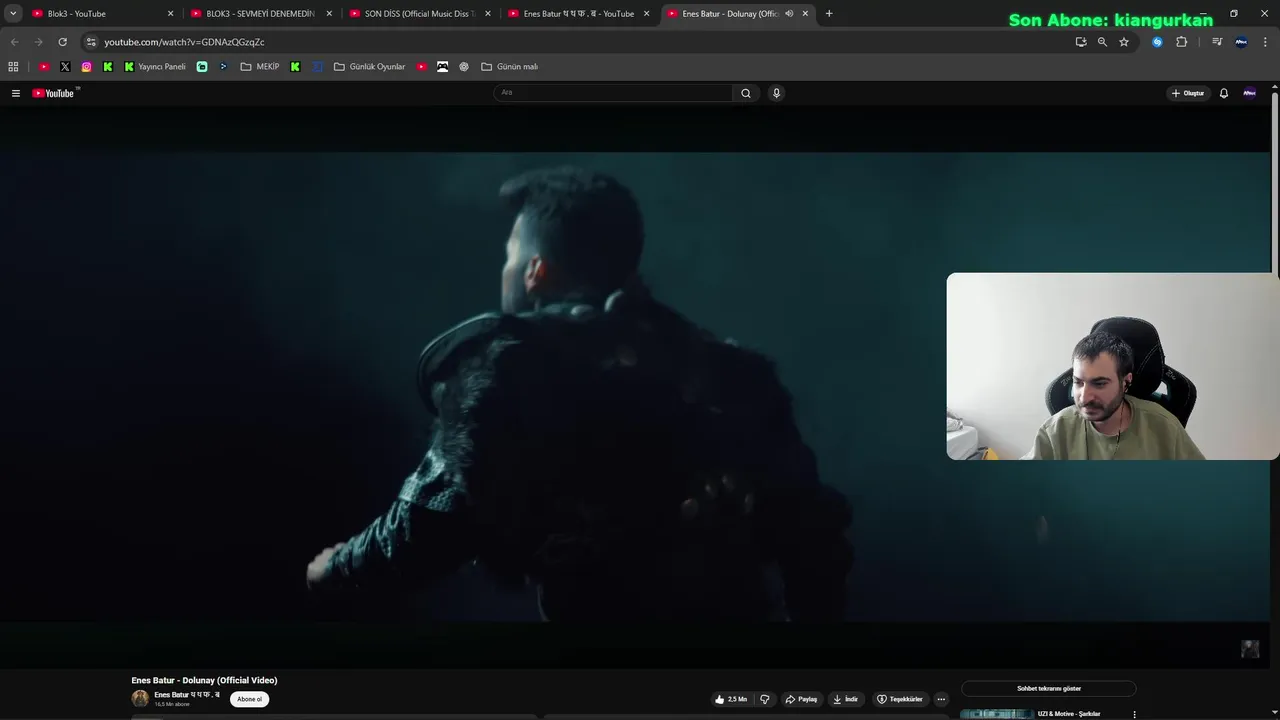Open more actions menu beside Teşekkürler
This screenshot has width=1280, height=720.
[x=941, y=699]
